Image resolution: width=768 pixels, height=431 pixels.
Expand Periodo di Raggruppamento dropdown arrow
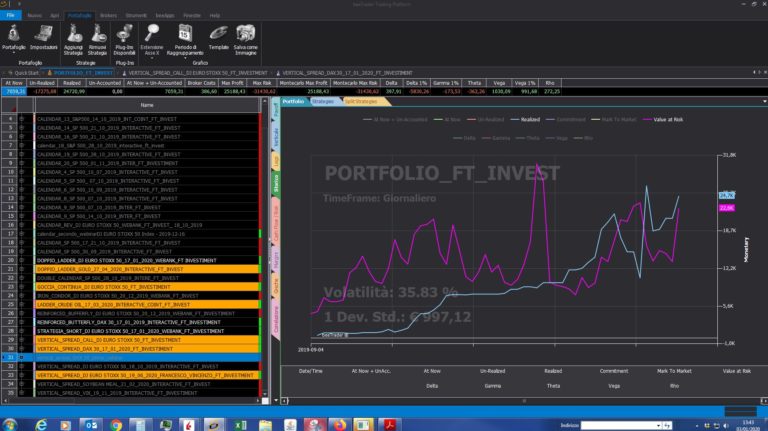point(185,58)
